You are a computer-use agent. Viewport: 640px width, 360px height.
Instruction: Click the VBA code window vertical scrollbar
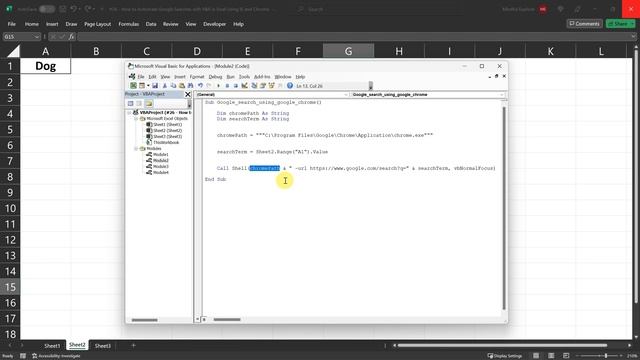coord(504,208)
